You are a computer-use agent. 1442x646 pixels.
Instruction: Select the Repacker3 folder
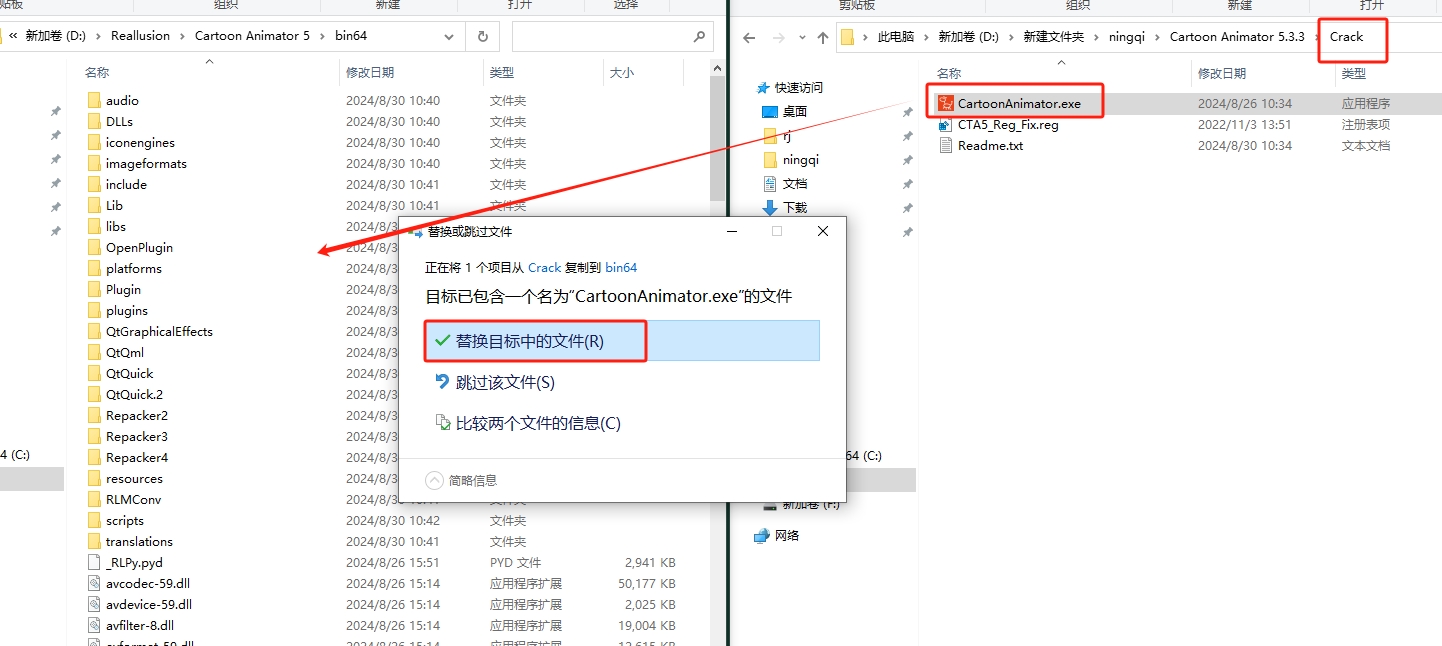click(x=137, y=436)
